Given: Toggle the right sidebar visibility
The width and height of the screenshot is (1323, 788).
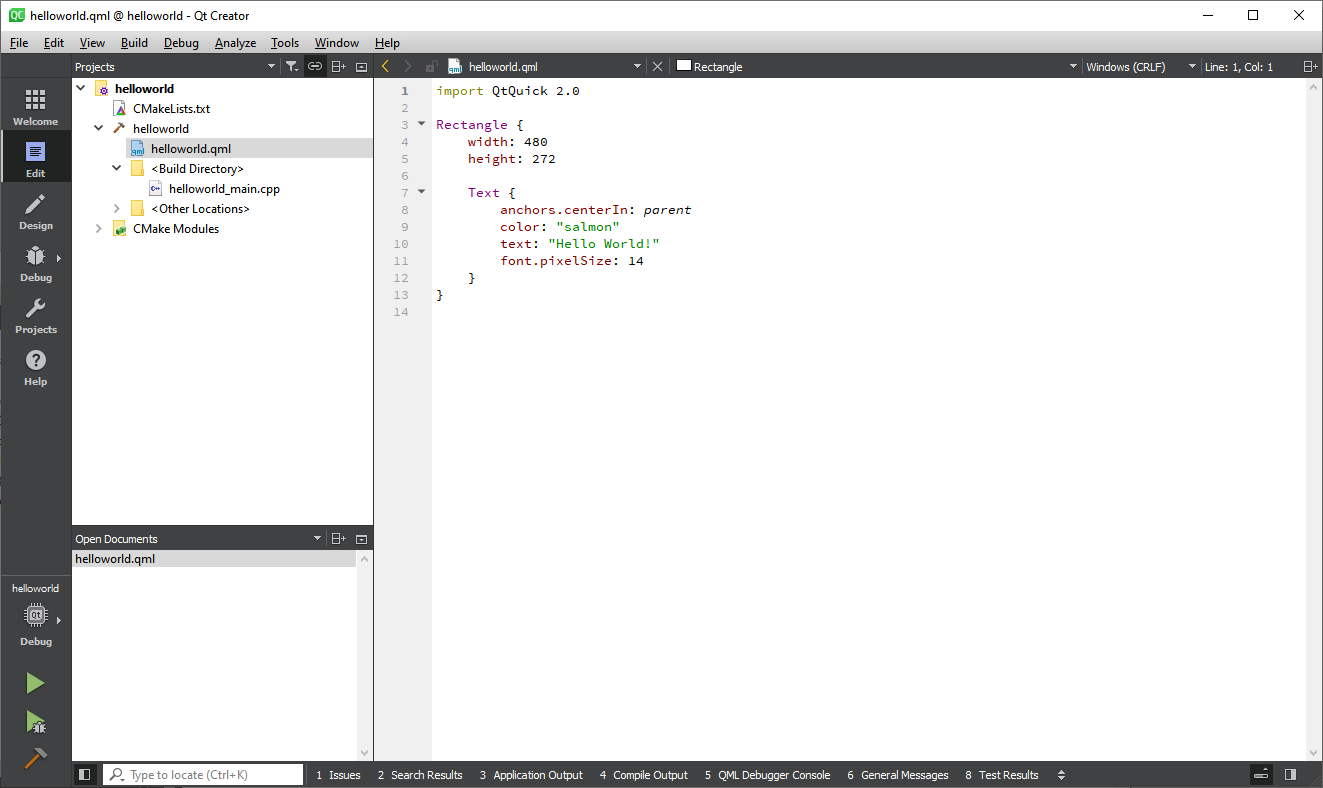Looking at the screenshot, I should (x=1291, y=775).
